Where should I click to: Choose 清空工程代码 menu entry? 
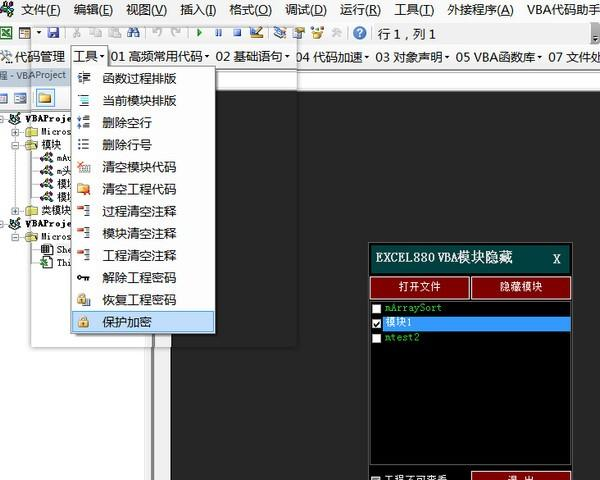click(x=143, y=189)
